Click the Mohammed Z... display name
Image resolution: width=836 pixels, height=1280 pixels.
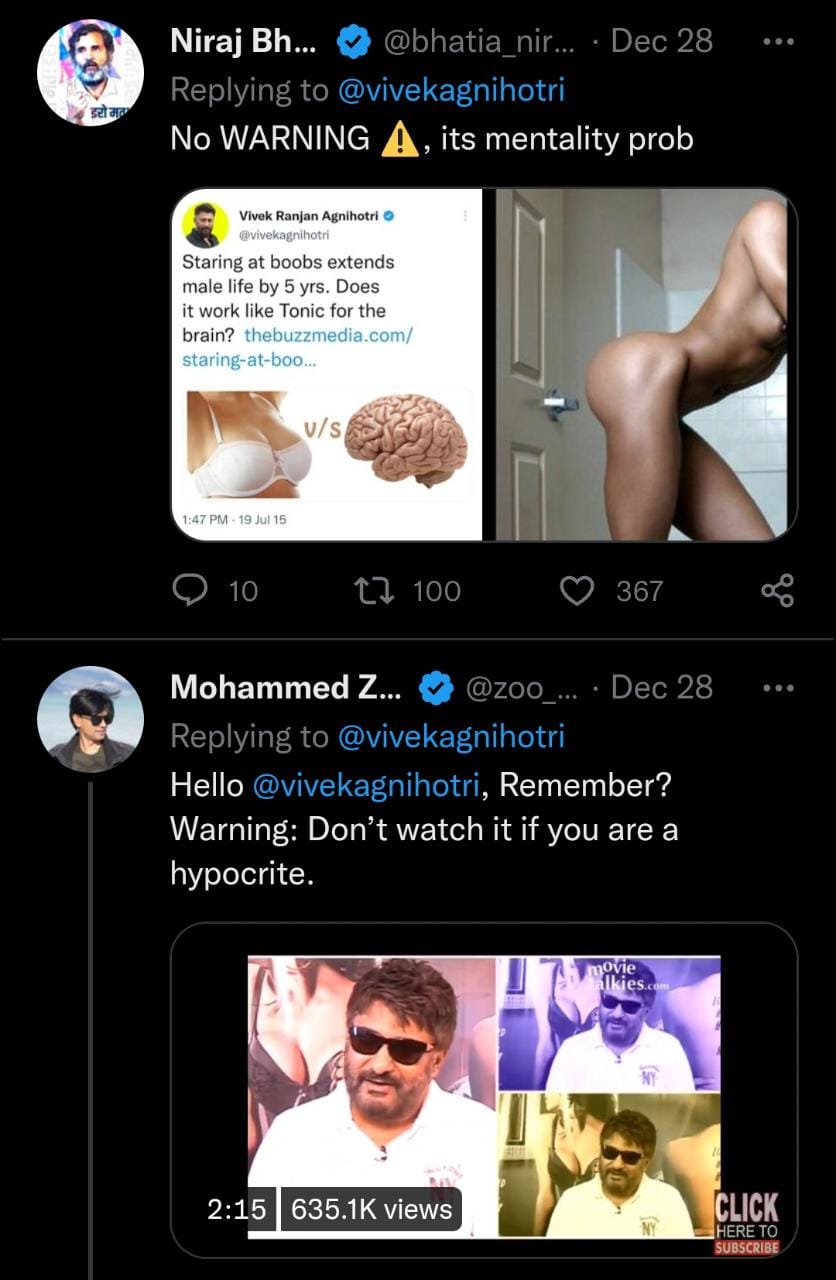[285, 688]
